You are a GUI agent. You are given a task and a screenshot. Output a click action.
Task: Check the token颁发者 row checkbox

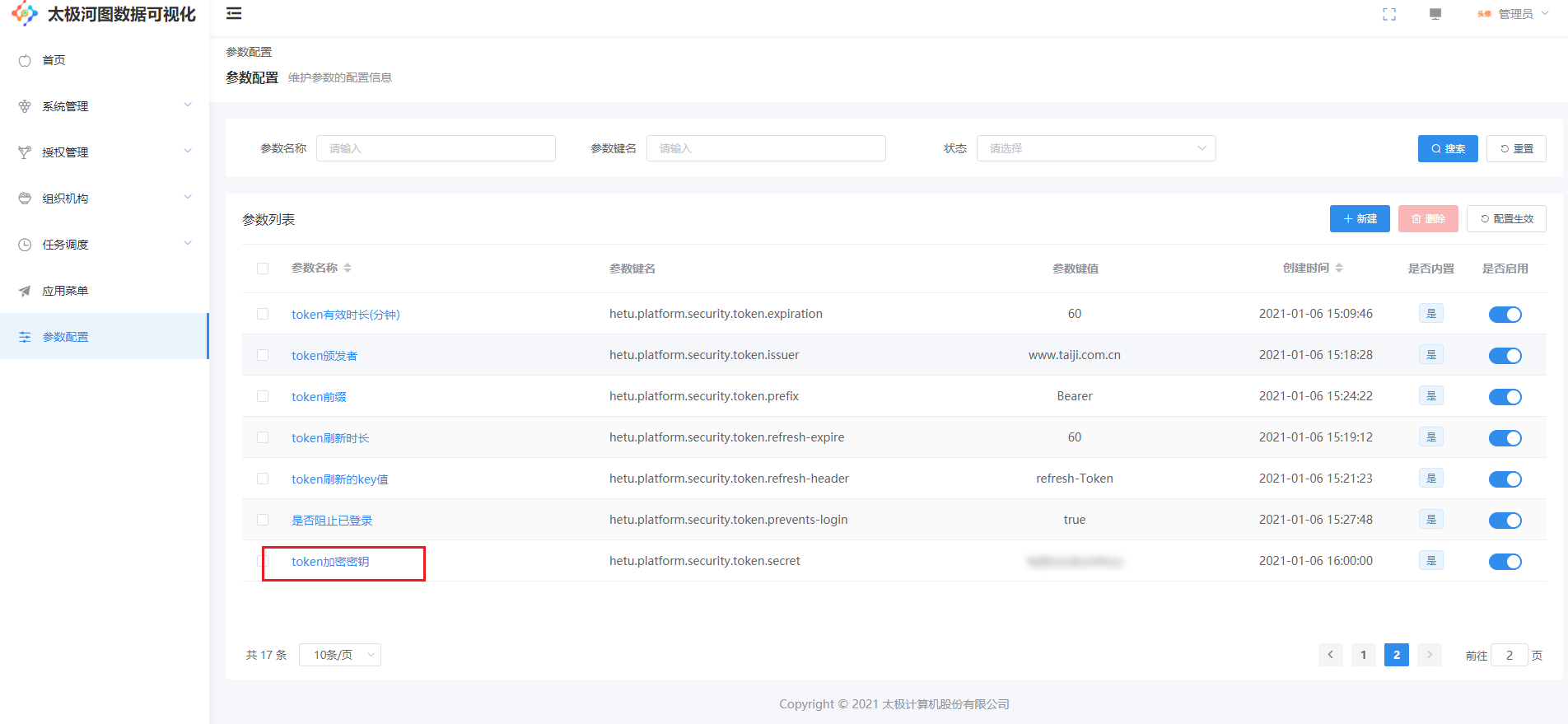click(263, 355)
